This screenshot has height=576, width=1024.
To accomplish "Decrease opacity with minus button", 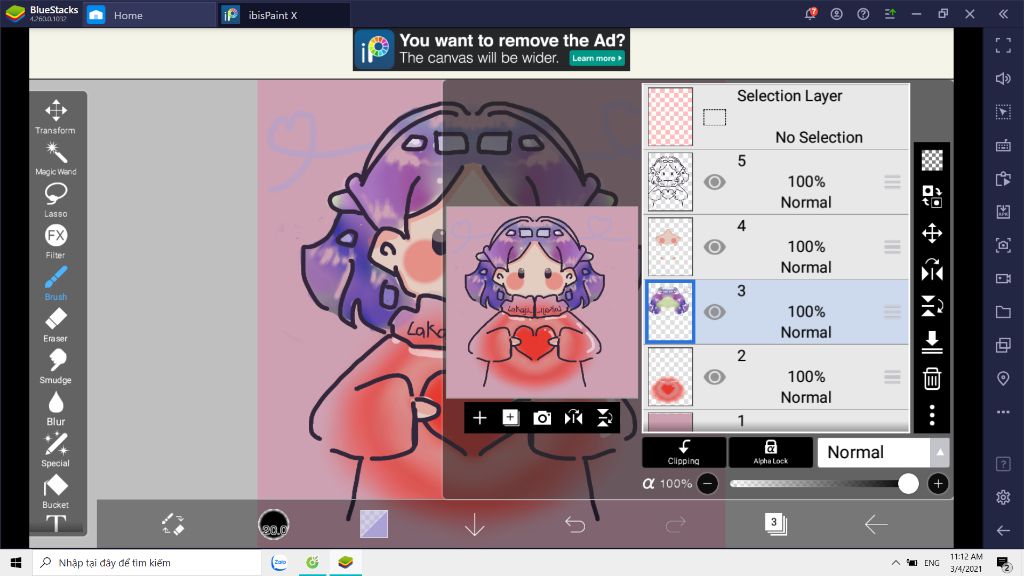I will tap(707, 483).
